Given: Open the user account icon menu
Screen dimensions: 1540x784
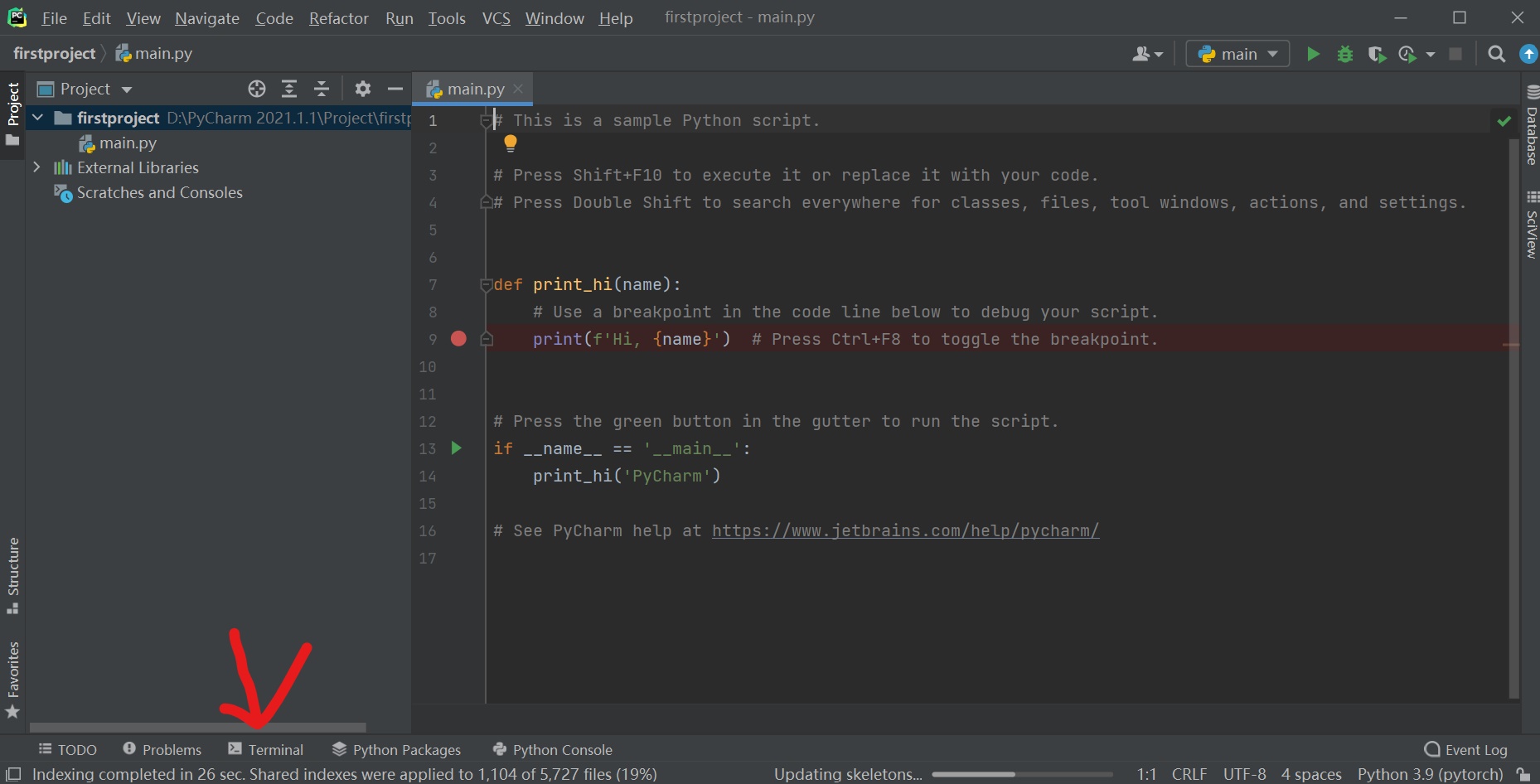Looking at the screenshot, I should point(1147,54).
